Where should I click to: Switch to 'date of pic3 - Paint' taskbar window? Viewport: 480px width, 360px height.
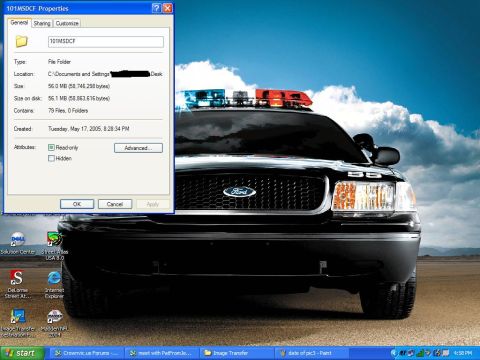tap(311, 353)
